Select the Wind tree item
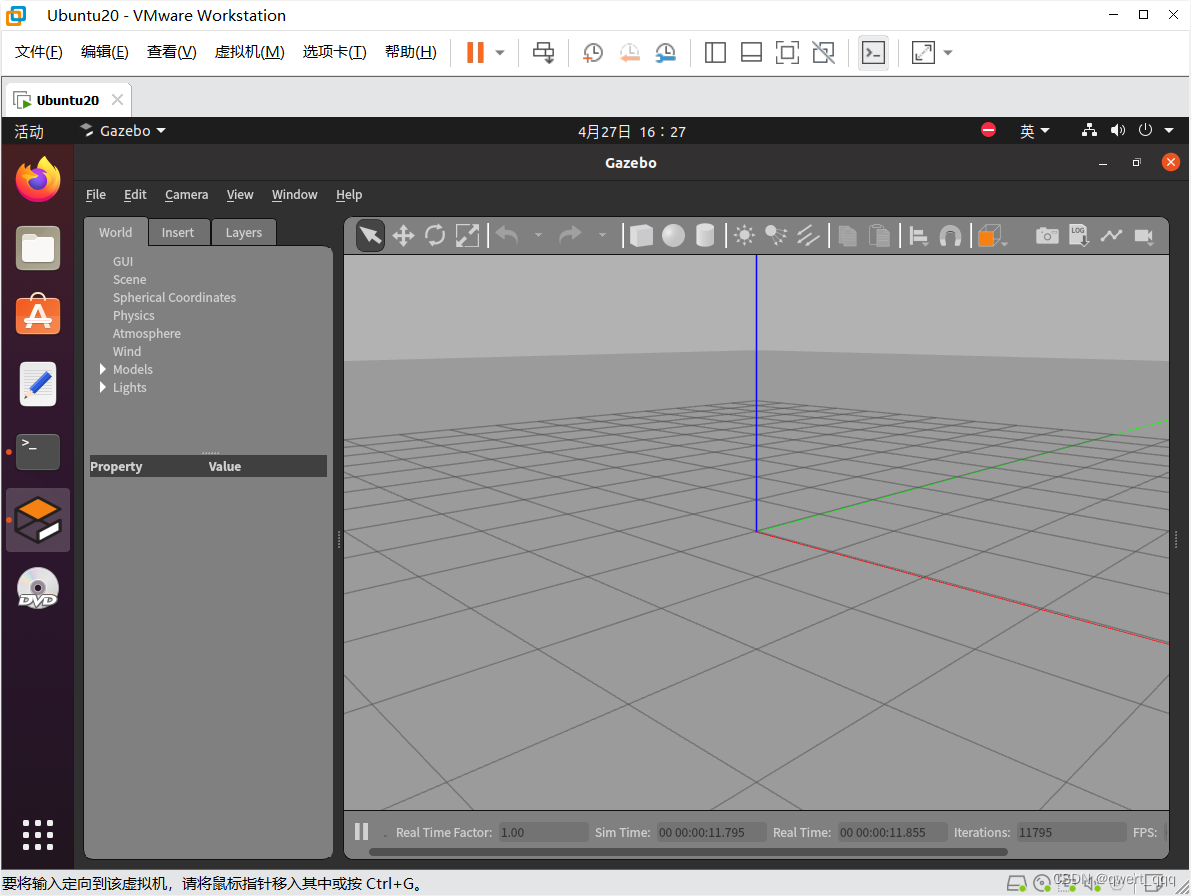This screenshot has height=896, width=1191. pos(127,352)
